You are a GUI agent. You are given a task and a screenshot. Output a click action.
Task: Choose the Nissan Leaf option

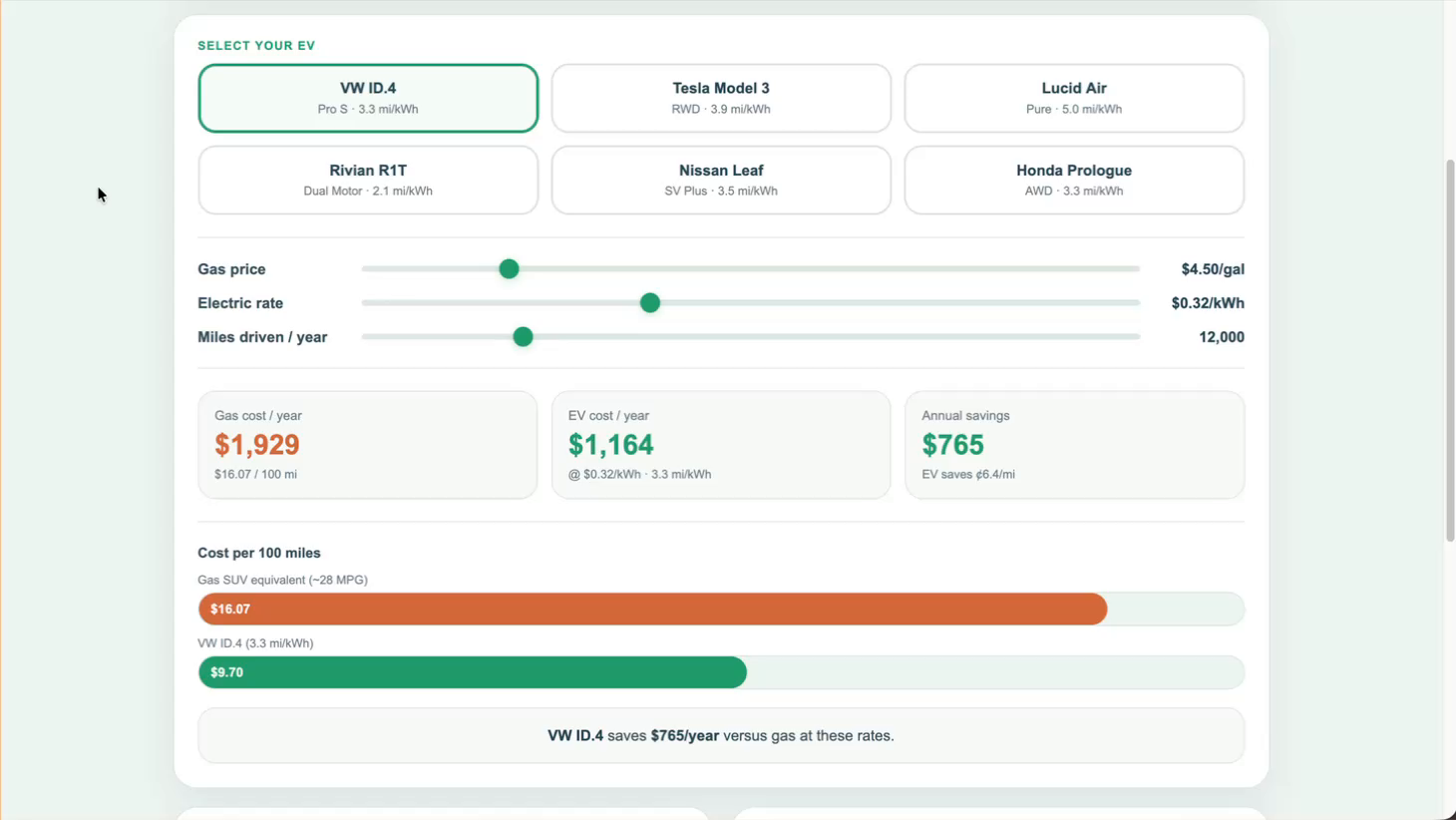(x=721, y=180)
